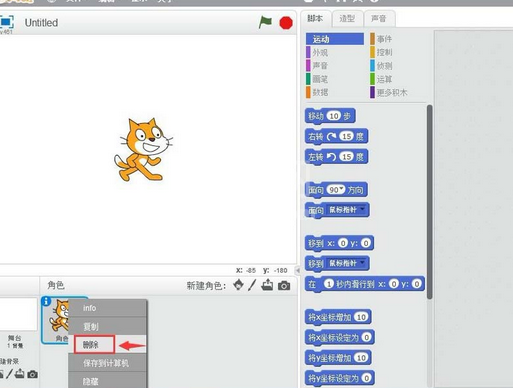Click the 15 value in 右转 block
513x388 pixels.
click(347, 136)
